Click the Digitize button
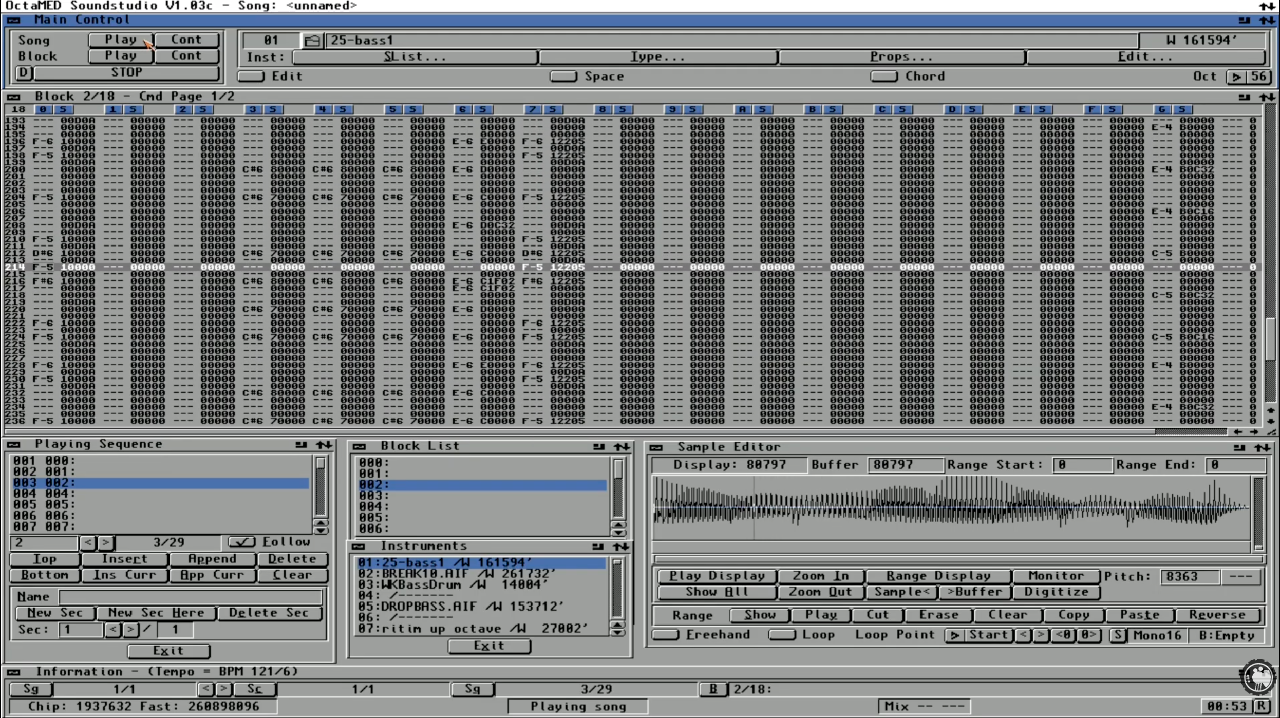This screenshot has width=1280, height=718. point(1056,593)
